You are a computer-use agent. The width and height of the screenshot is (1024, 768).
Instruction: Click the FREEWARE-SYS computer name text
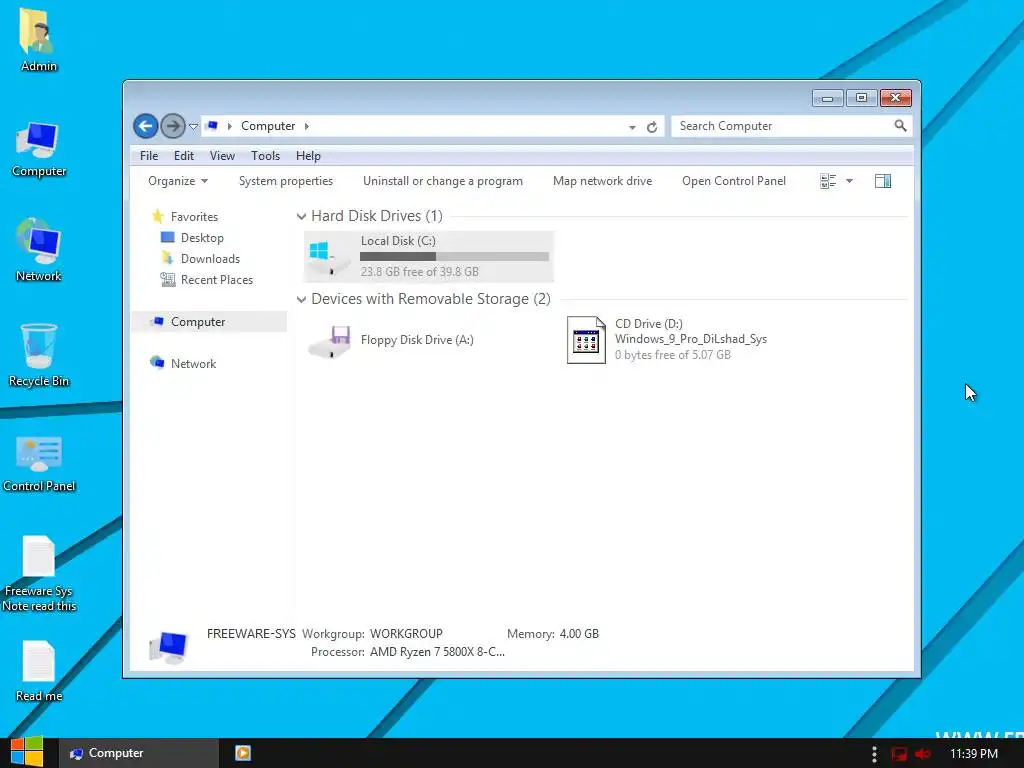(251, 633)
